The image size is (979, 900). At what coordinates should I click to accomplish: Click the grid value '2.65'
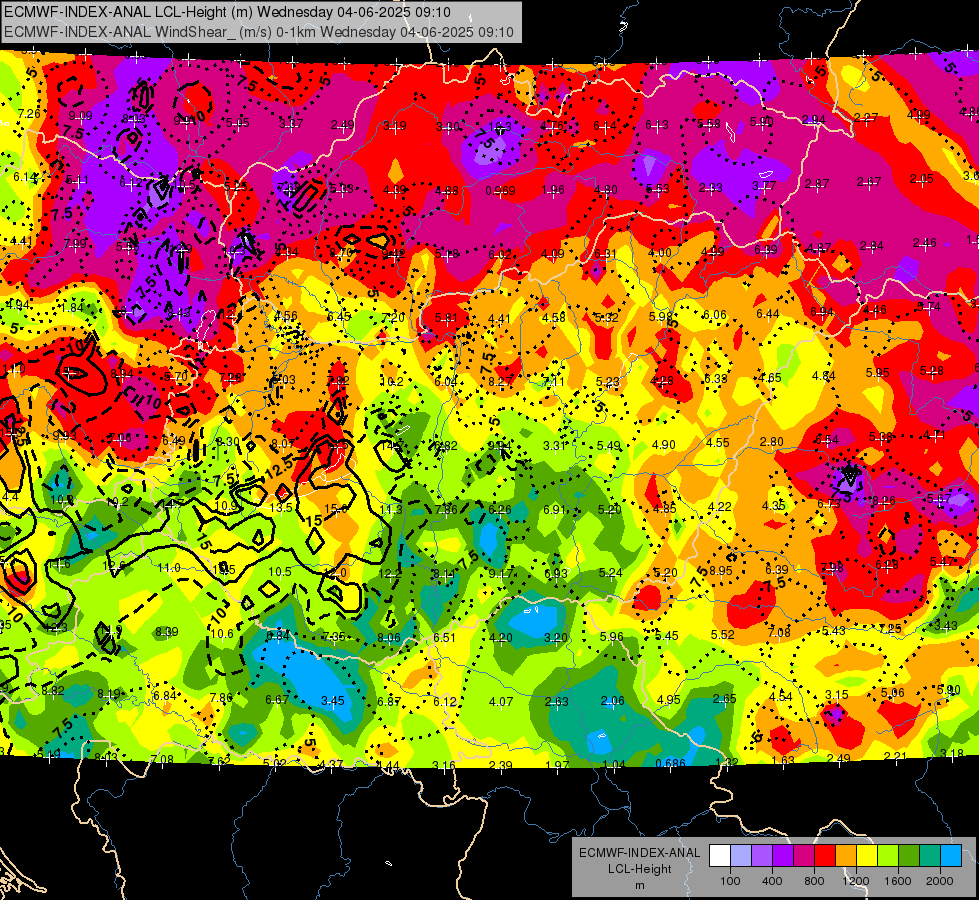tap(724, 699)
